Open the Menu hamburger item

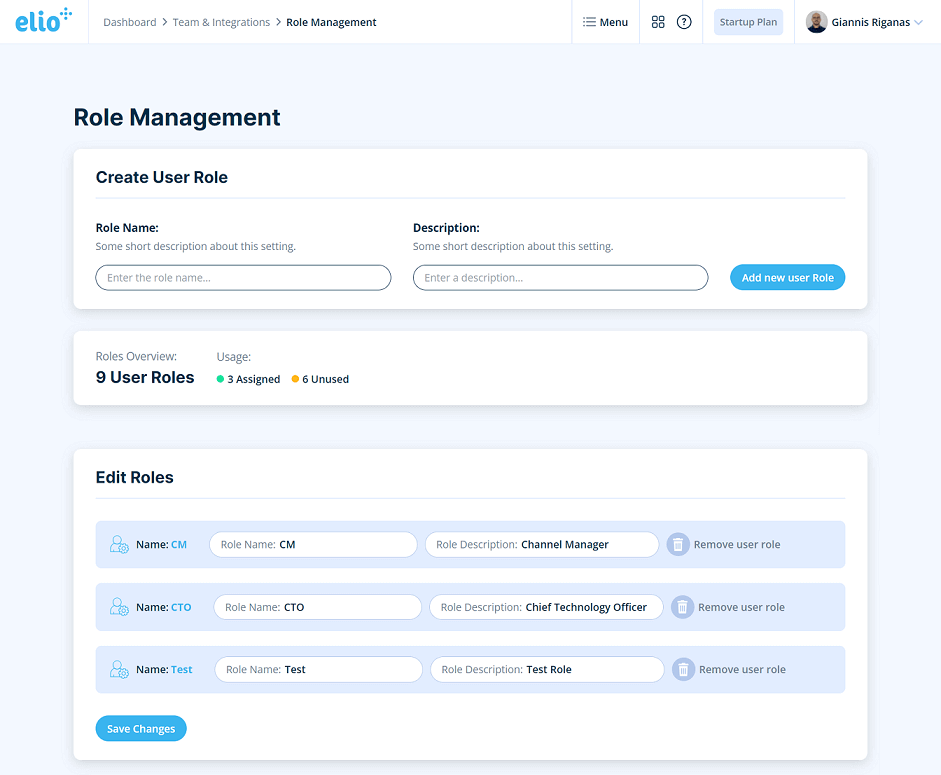click(605, 22)
